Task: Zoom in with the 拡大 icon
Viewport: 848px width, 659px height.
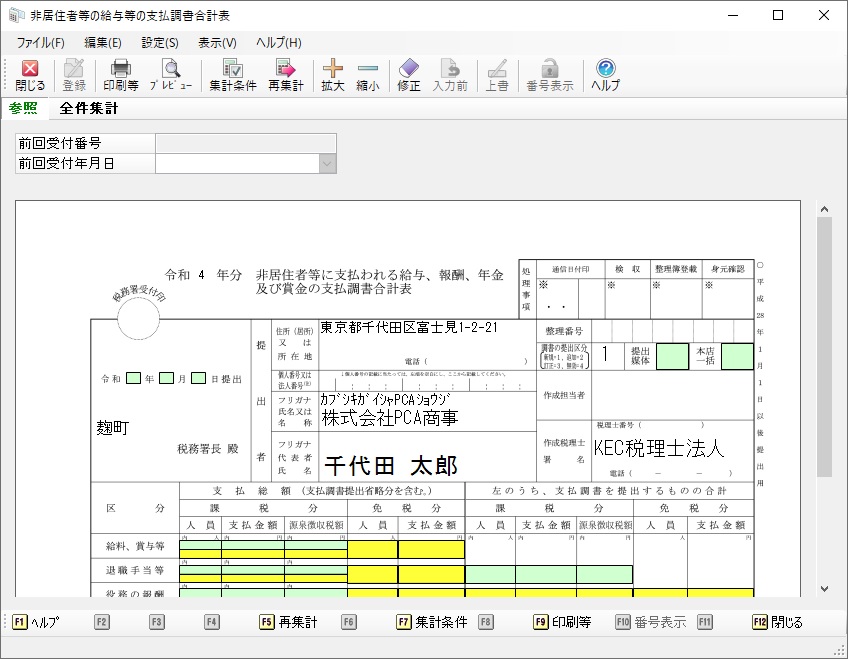Action: (x=332, y=75)
